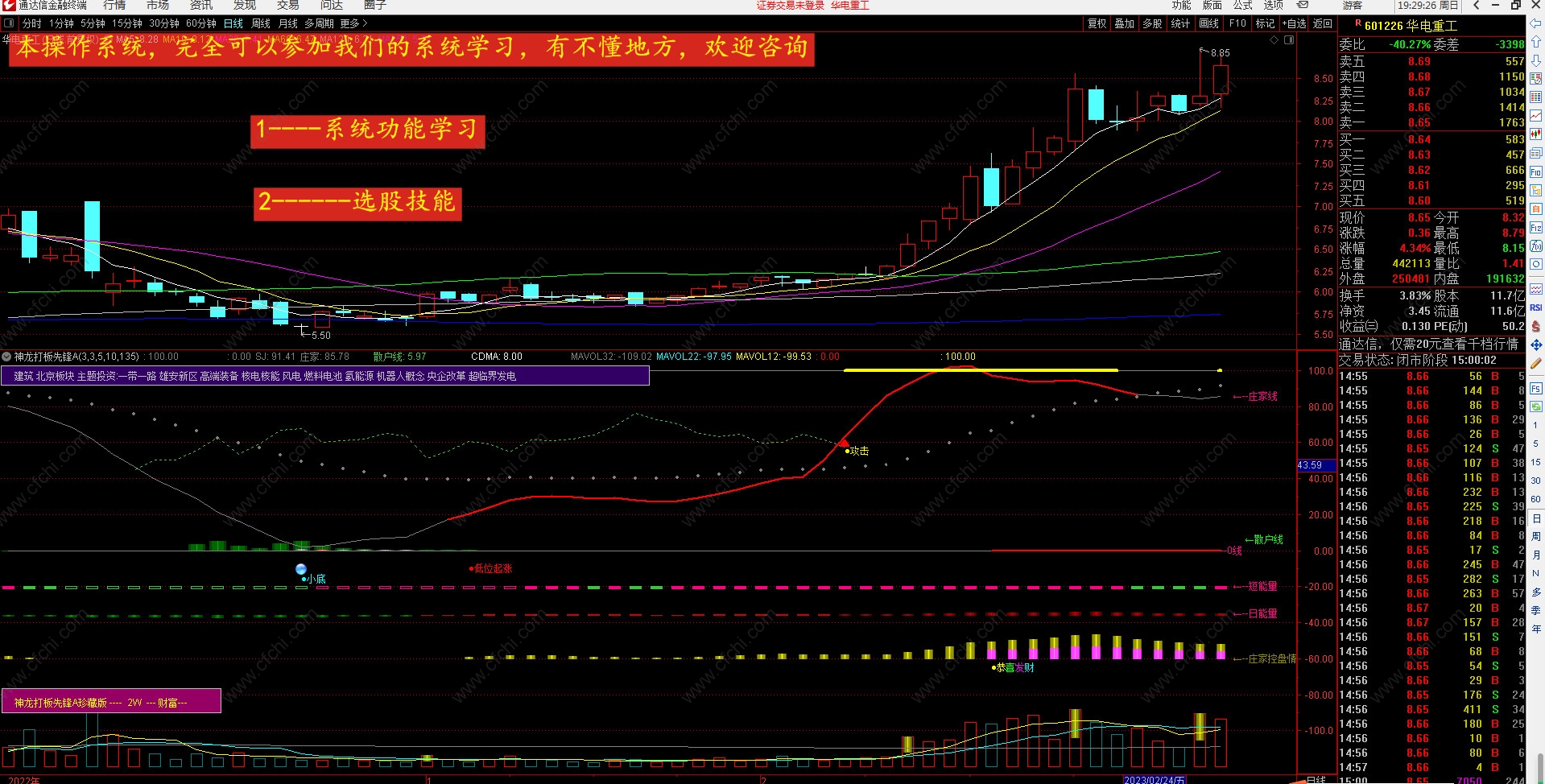Open the colored grid table icon in sidebar
The height and width of the screenshot is (784, 1545).
[1536, 97]
